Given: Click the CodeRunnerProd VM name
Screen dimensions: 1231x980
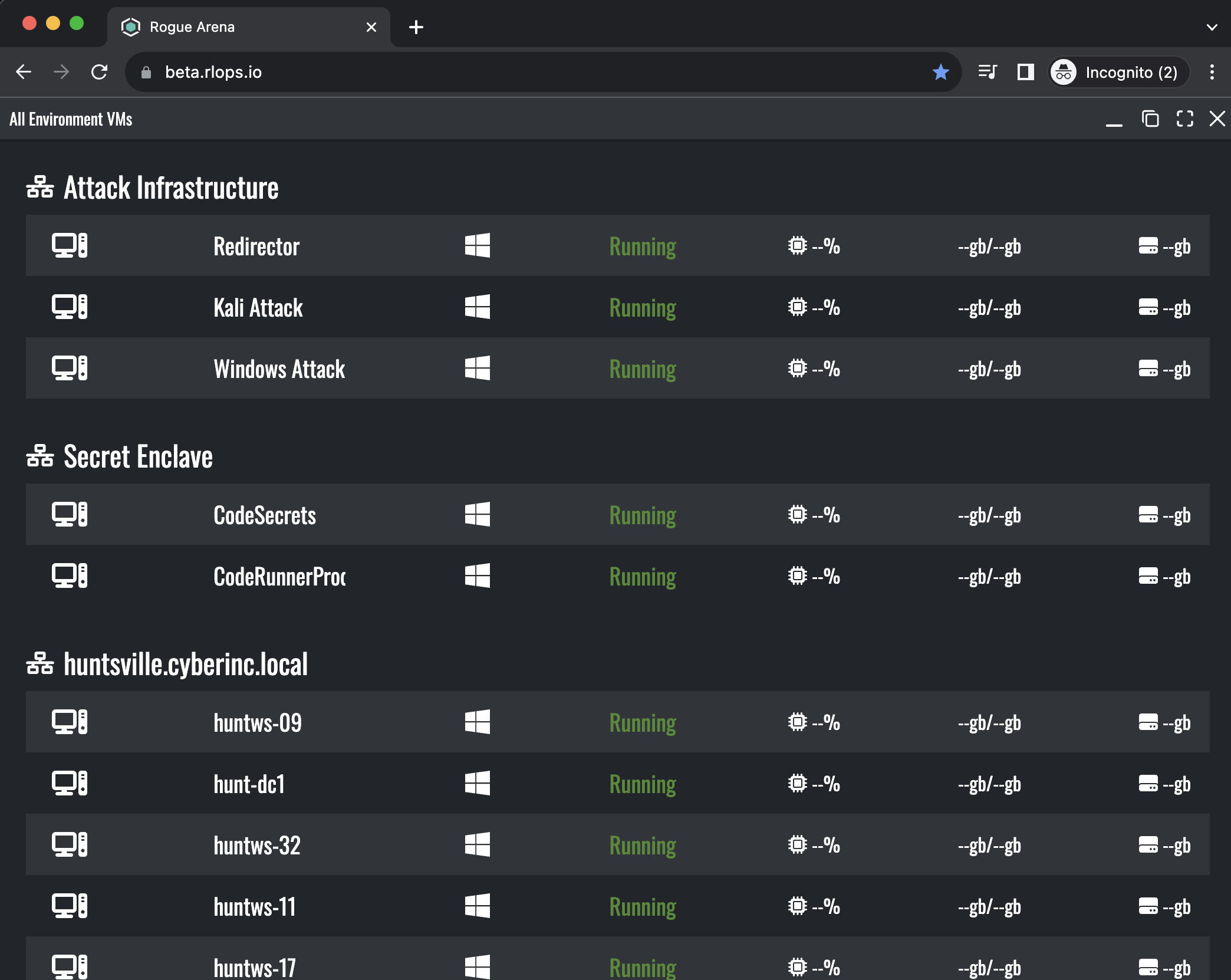Looking at the screenshot, I should click(279, 577).
